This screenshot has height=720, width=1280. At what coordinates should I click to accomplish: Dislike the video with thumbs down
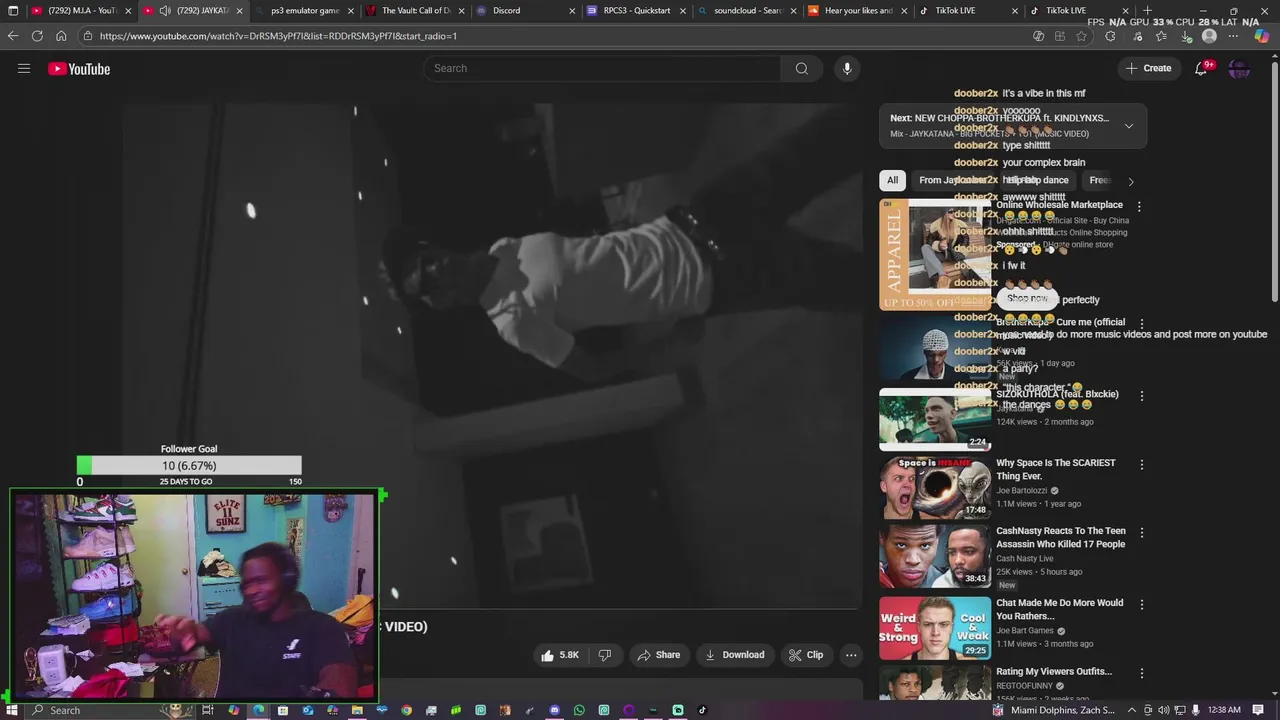tap(604, 655)
